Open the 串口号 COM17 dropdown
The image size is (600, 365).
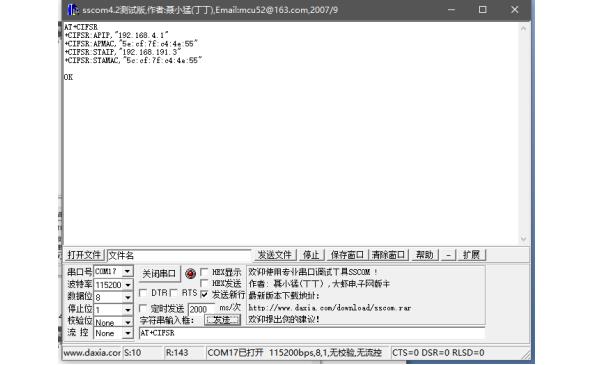click(x=127, y=271)
